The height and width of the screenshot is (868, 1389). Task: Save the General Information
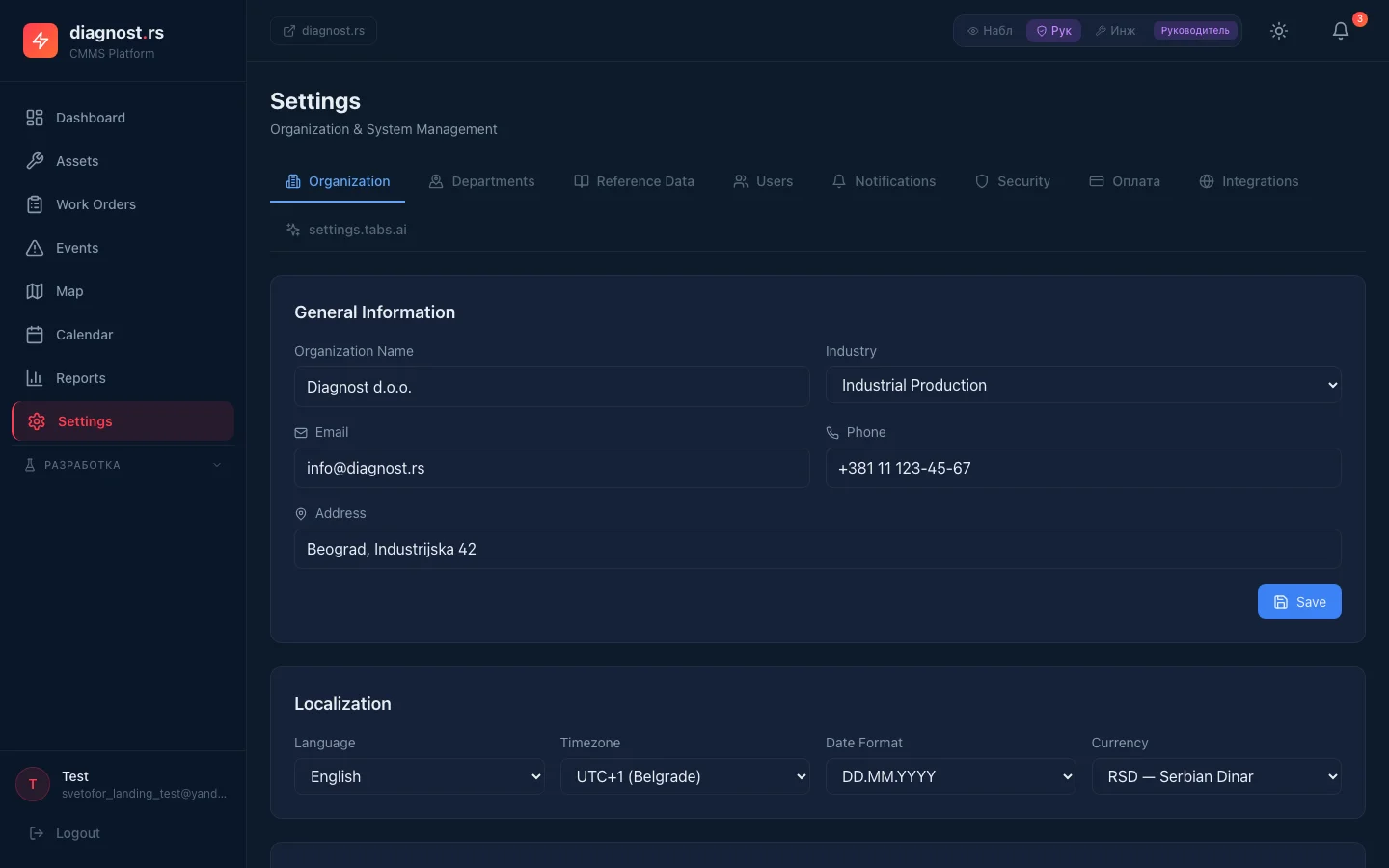1299,602
